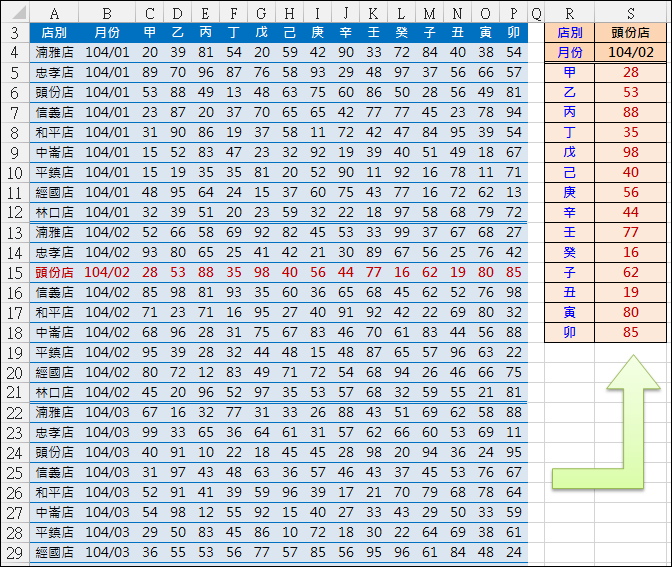Click 林口店 in row 21
The width and height of the screenshot is (672, 567).
click(x=54, y=393)
